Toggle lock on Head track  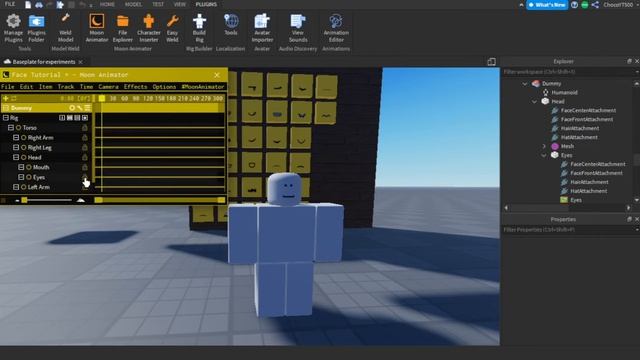(x=85, y=157)
